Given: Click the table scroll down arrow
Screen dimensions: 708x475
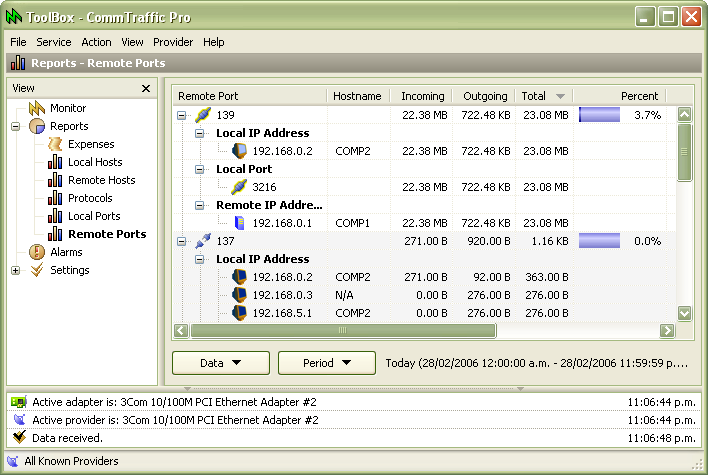Looking at the screenshot, I should (x=685, y=313).
